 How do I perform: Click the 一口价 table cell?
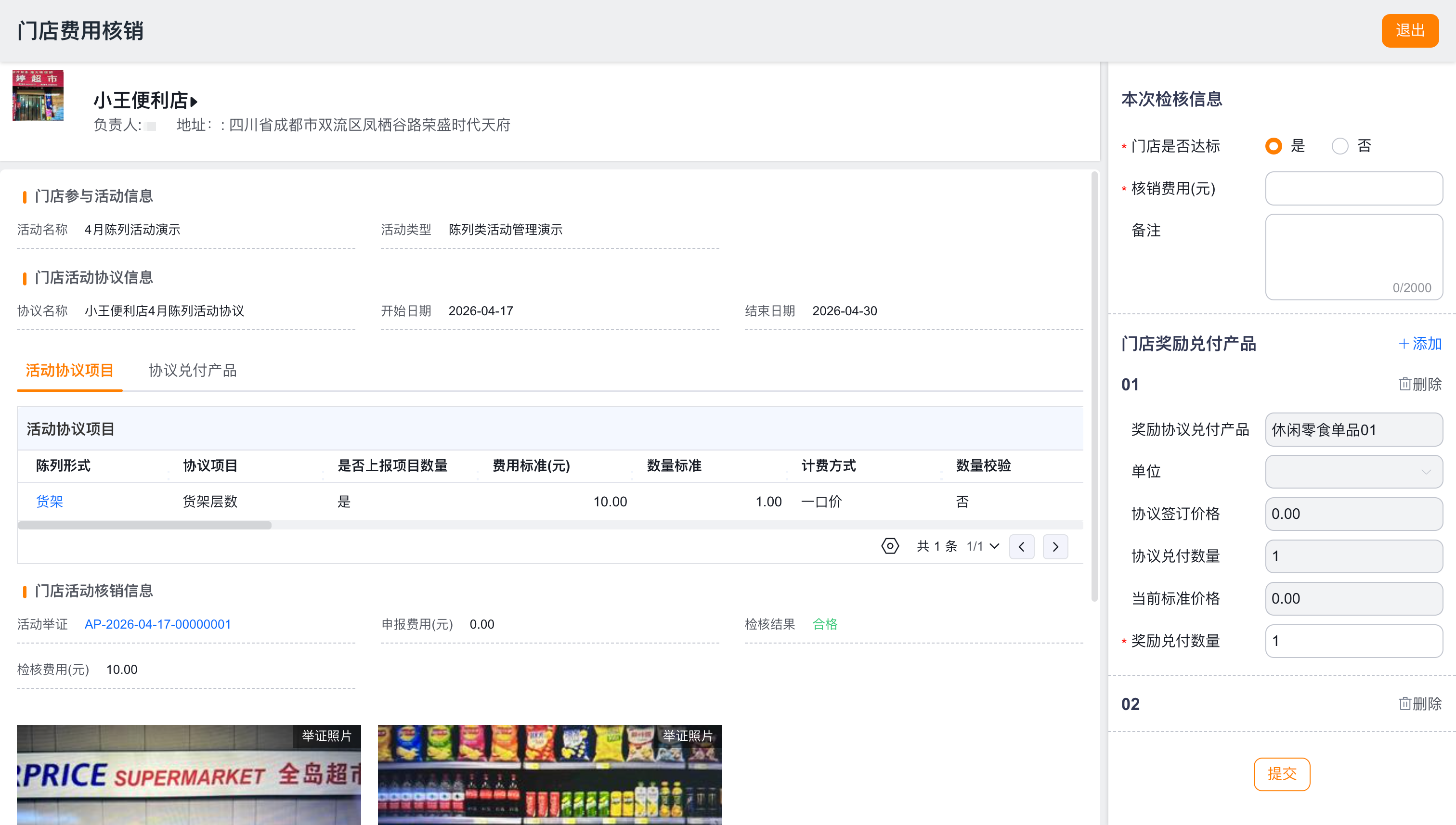(x=821, y=502)
